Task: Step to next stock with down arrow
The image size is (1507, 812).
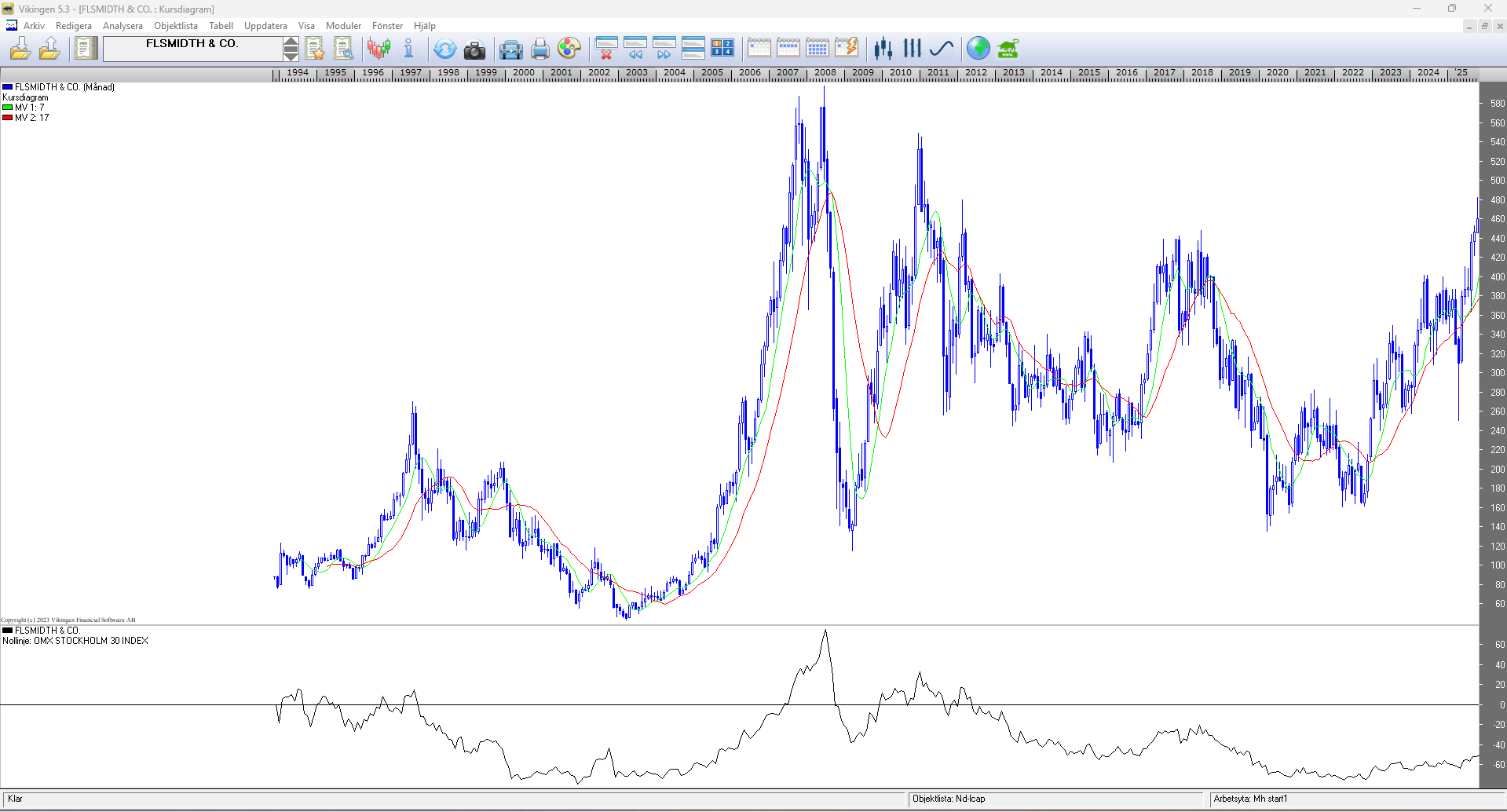Action: (291, 55)
